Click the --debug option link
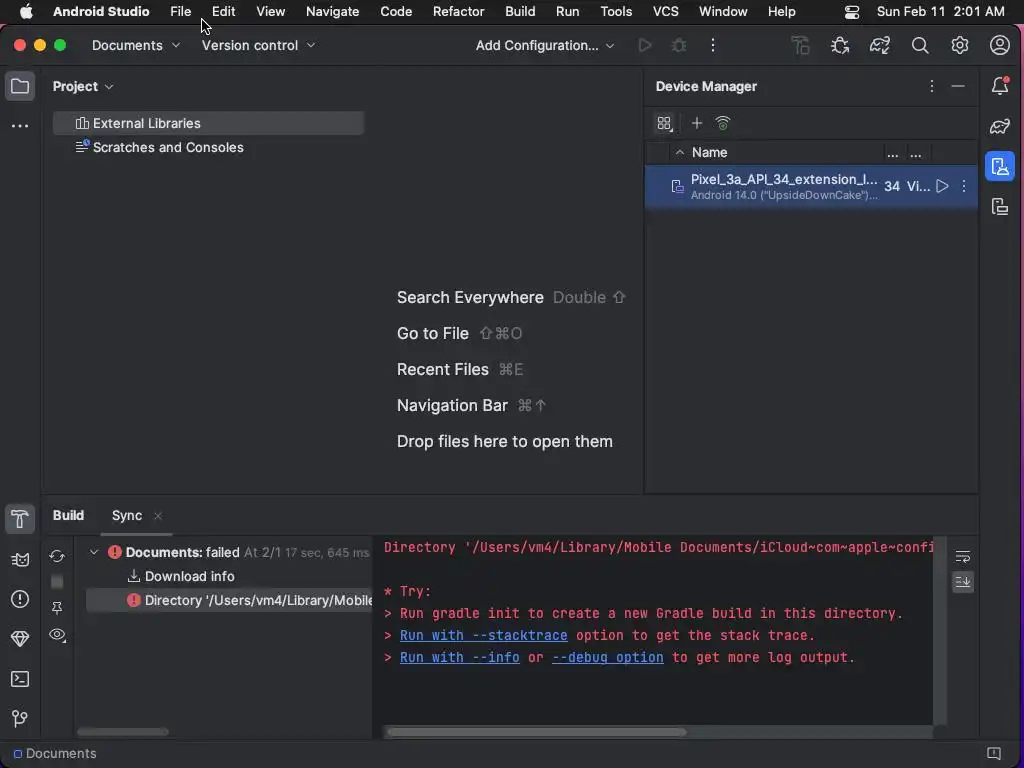The image size is (1024, 768). pos(607,658)
